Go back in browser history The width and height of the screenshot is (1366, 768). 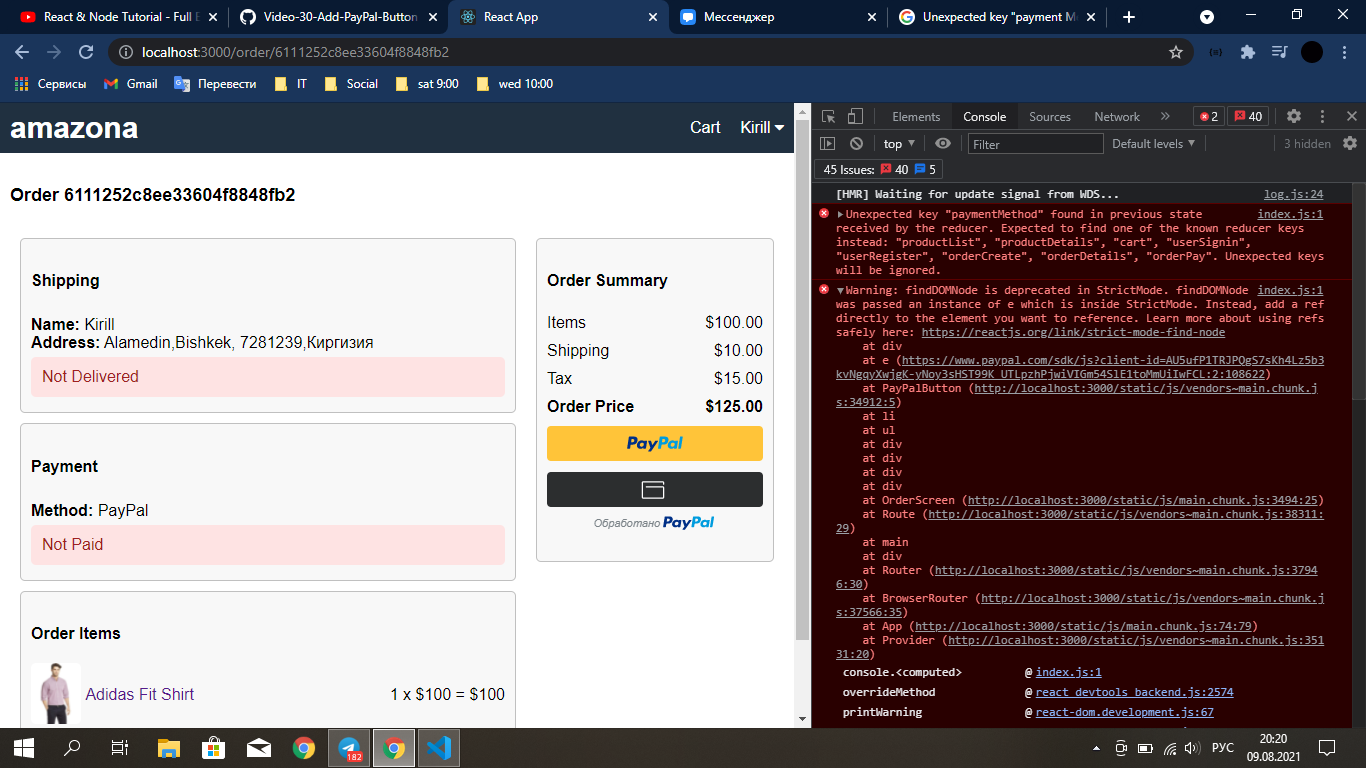coord(22,52)
